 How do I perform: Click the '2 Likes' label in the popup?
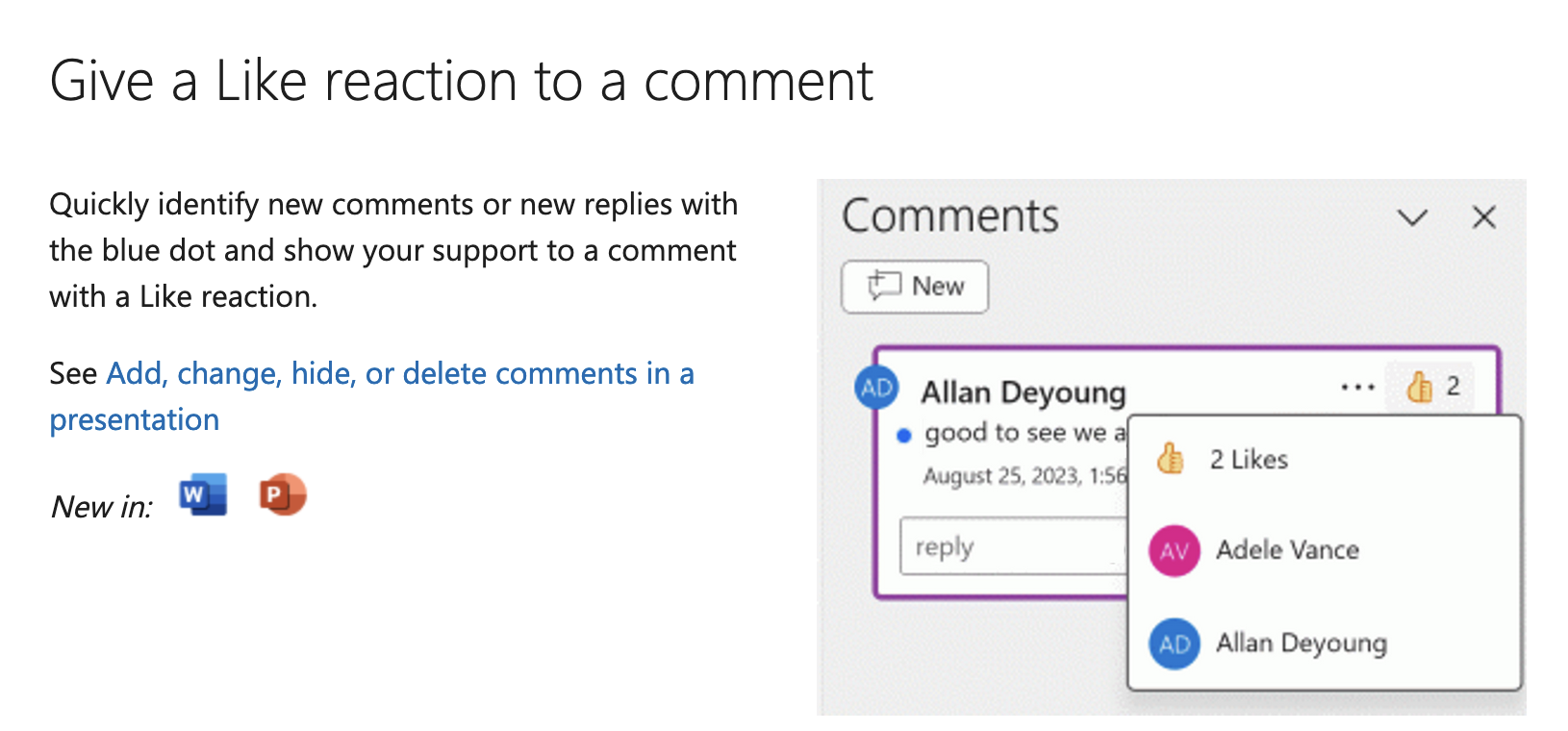tap(1249, 460)
